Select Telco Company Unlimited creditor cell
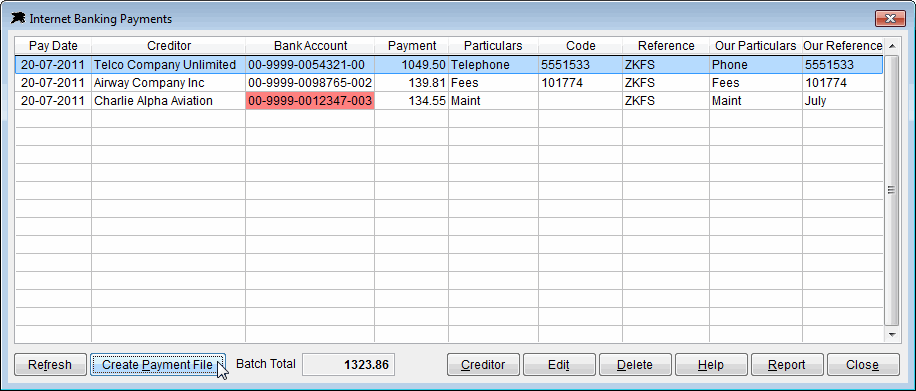 click(169, 65)
